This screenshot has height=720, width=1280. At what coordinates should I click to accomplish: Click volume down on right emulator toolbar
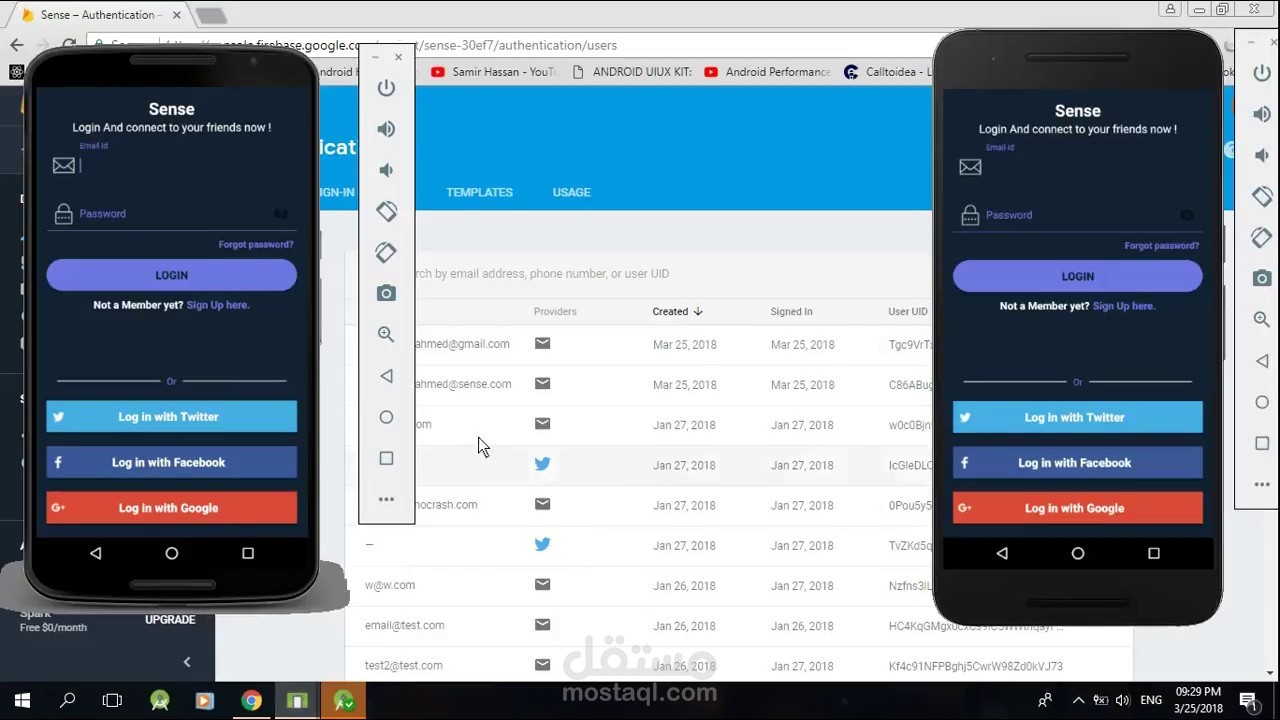point(1262,155)
